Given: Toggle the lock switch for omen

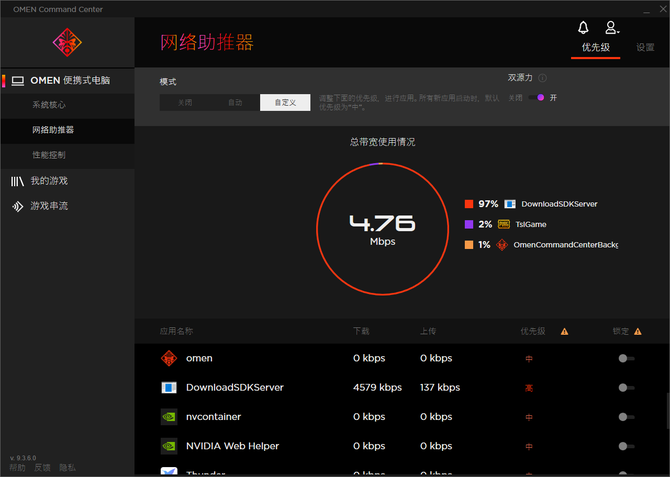Looking at the screenshot, I should 626,358.
